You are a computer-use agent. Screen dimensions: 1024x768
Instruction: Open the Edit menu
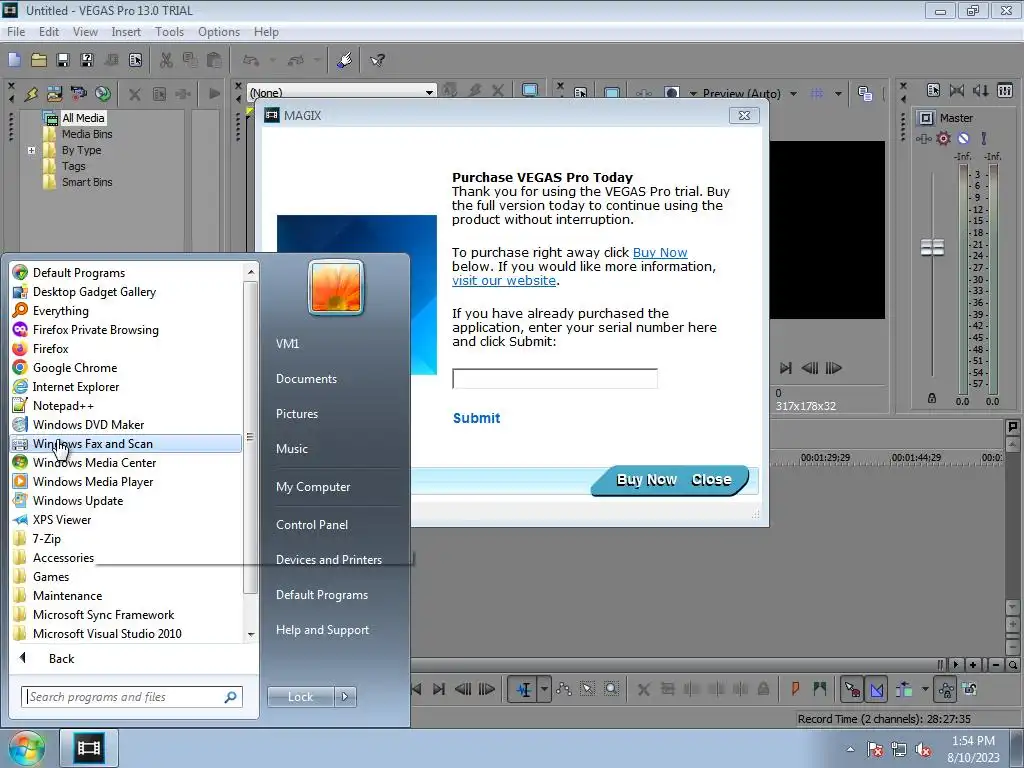[48, 32]
